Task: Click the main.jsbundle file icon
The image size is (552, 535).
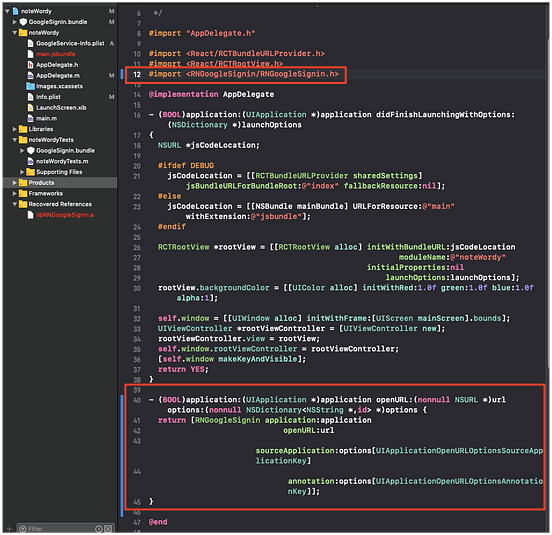Action: tap(31, 54)
